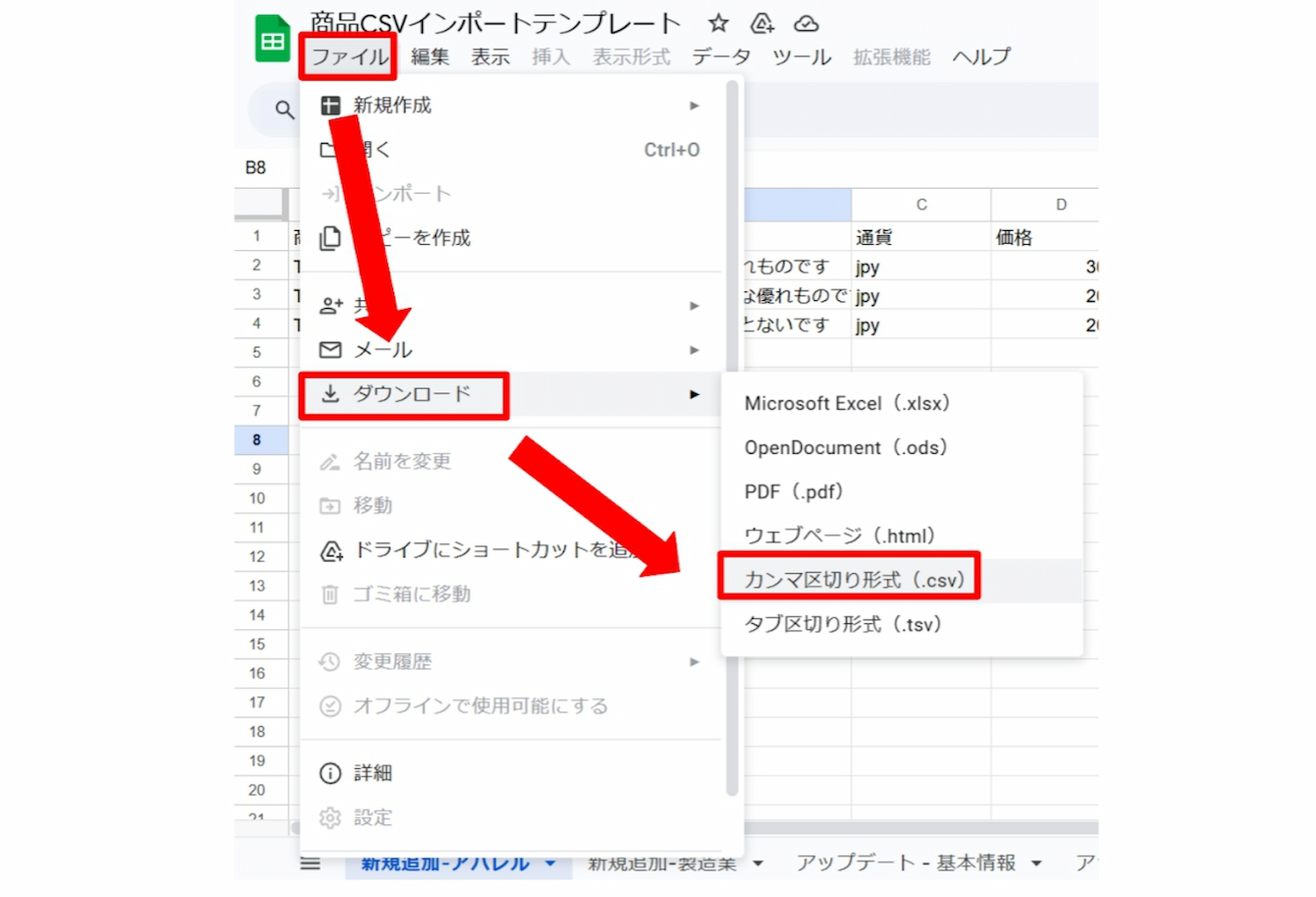Click the move-to-Drive folder icon
Viewport: 1316px width, 897px height.
coord(762,23)
